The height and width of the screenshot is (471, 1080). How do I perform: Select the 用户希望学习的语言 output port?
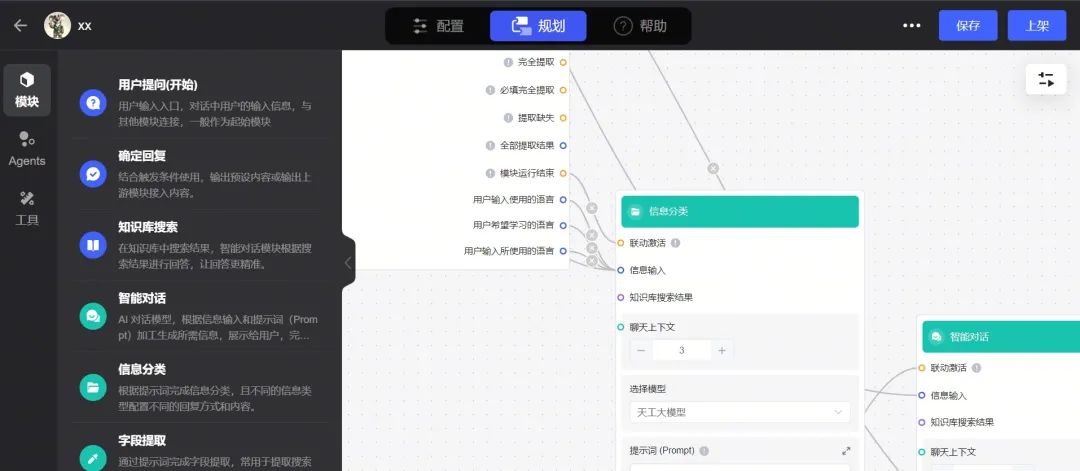563,225
